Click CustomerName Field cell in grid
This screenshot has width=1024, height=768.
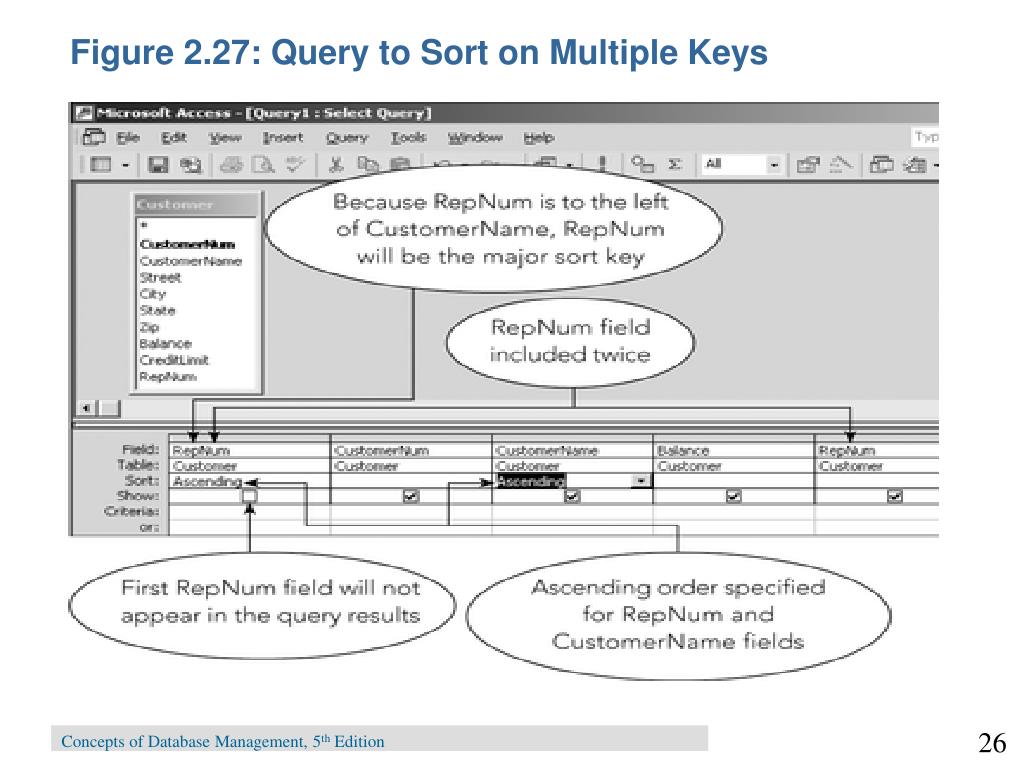pyautogui.click(x=573, y=451)
